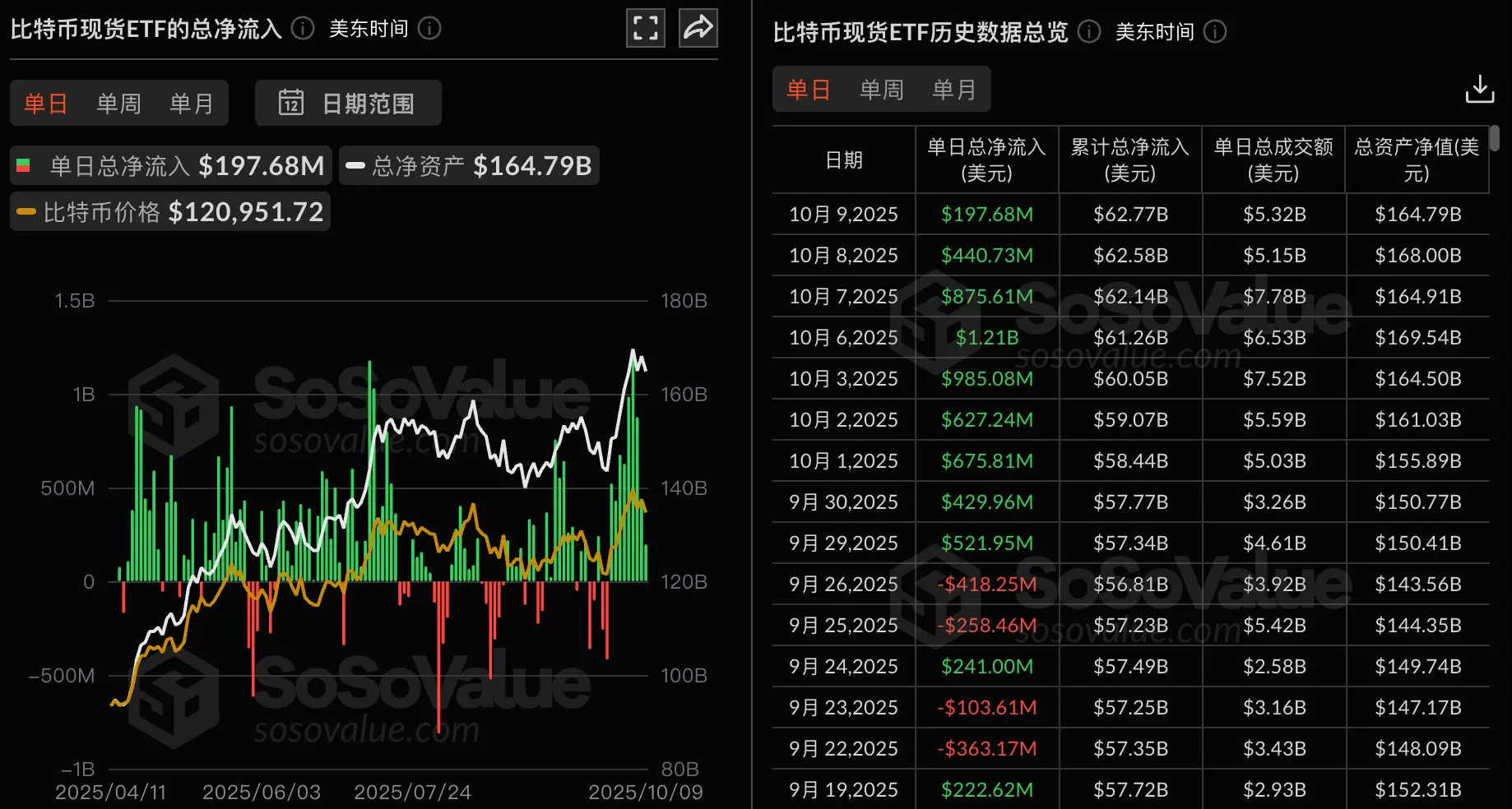The height and width of the screenshot is (809, 1512).
Task: Toggle the 比特币价格 legend series
Action: pos(170,212)
